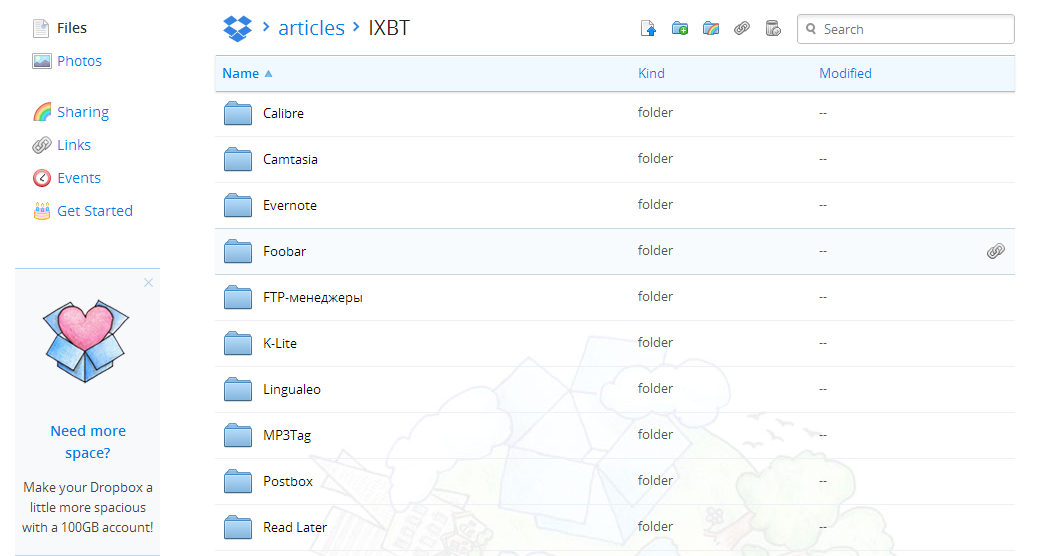Click the Events clock icon in sidebar
Screen dimensions: 1038x556
pos(42,178)
